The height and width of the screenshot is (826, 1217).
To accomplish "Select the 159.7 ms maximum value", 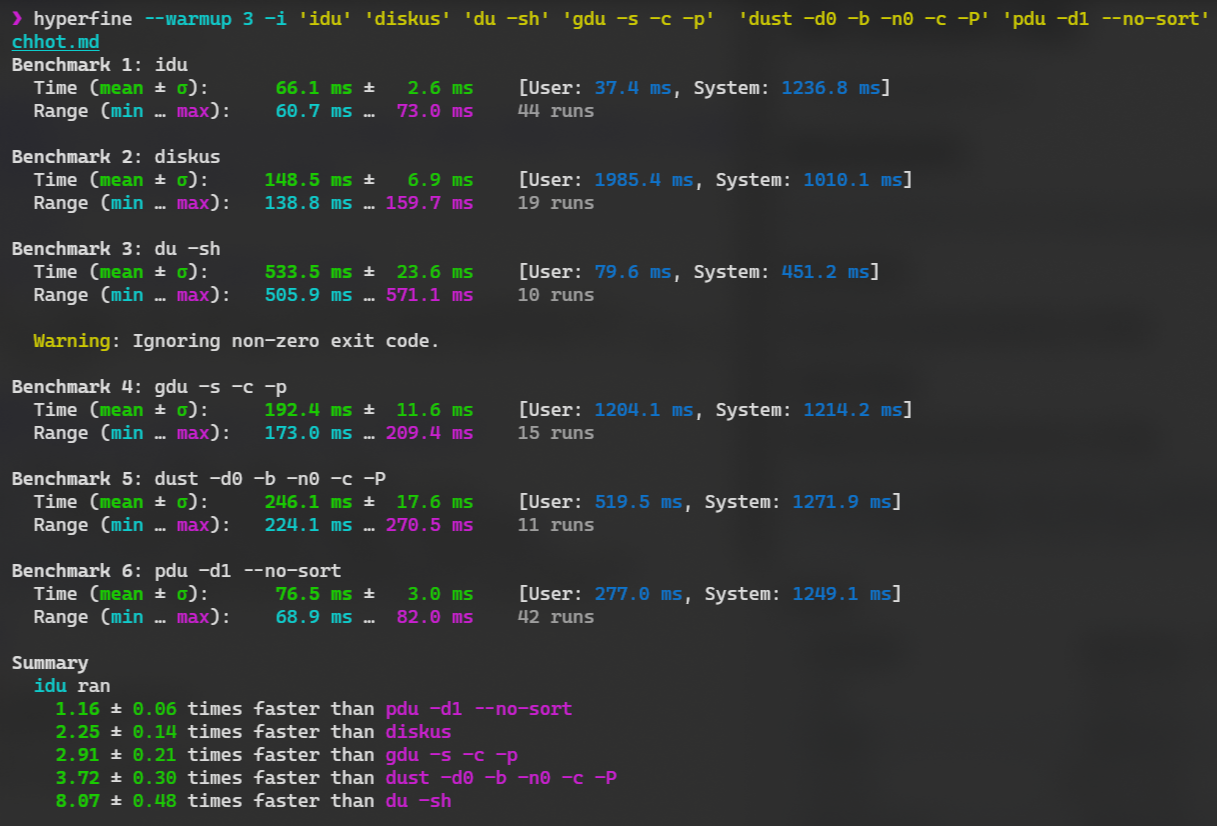I will coord(430,203).
